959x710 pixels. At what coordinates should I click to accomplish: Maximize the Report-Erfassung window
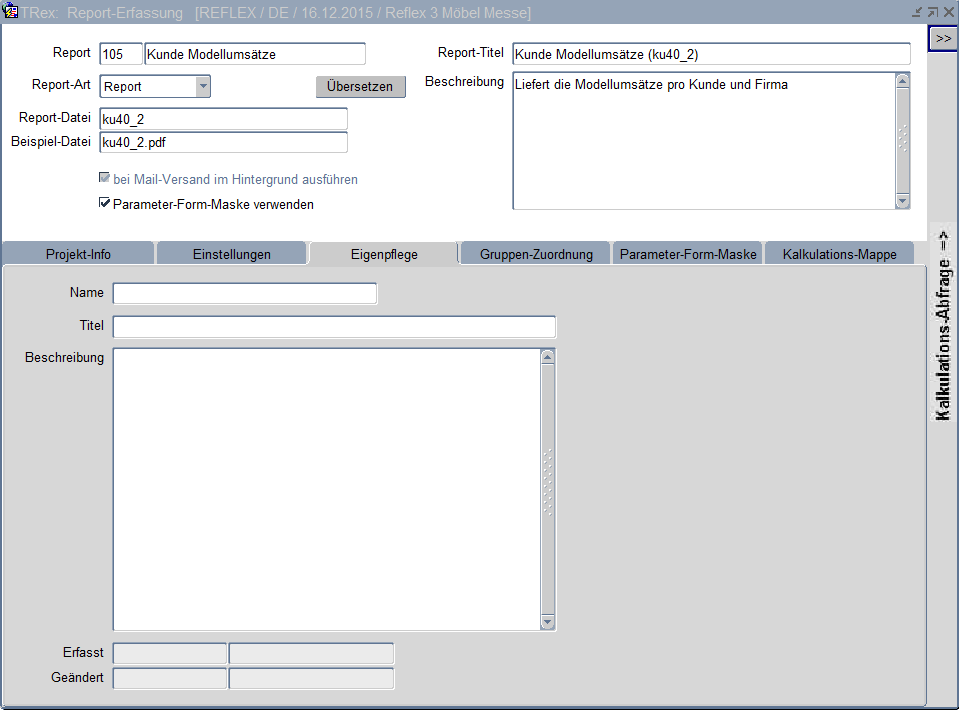click(x=932, y=12)
